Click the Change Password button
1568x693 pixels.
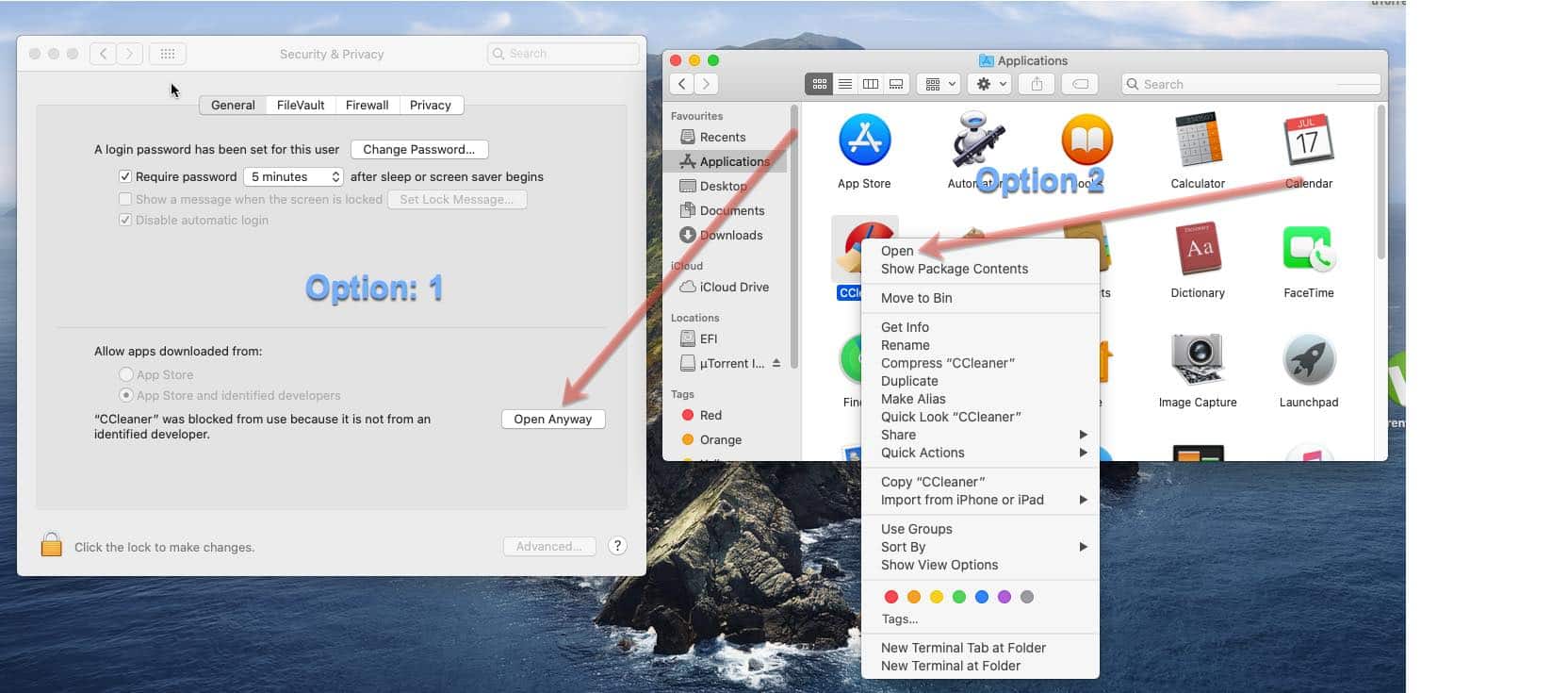tap(419, 149)
